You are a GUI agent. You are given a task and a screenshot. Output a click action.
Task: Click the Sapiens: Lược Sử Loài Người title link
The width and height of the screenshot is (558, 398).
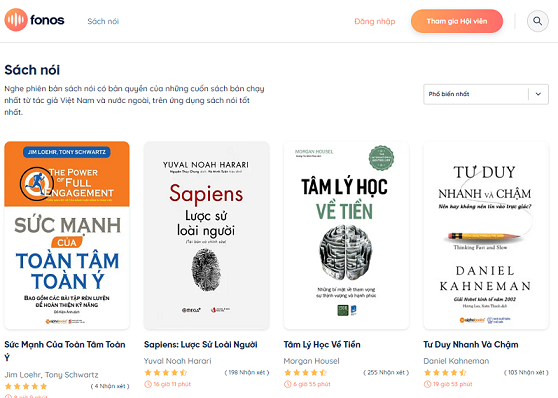click(x=201, y=345)
